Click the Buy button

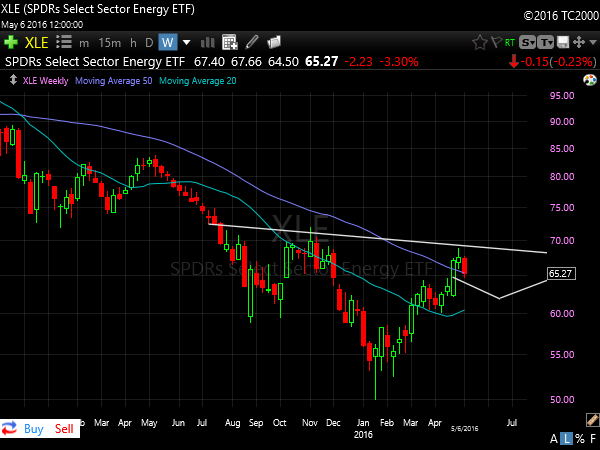[34, 429]
